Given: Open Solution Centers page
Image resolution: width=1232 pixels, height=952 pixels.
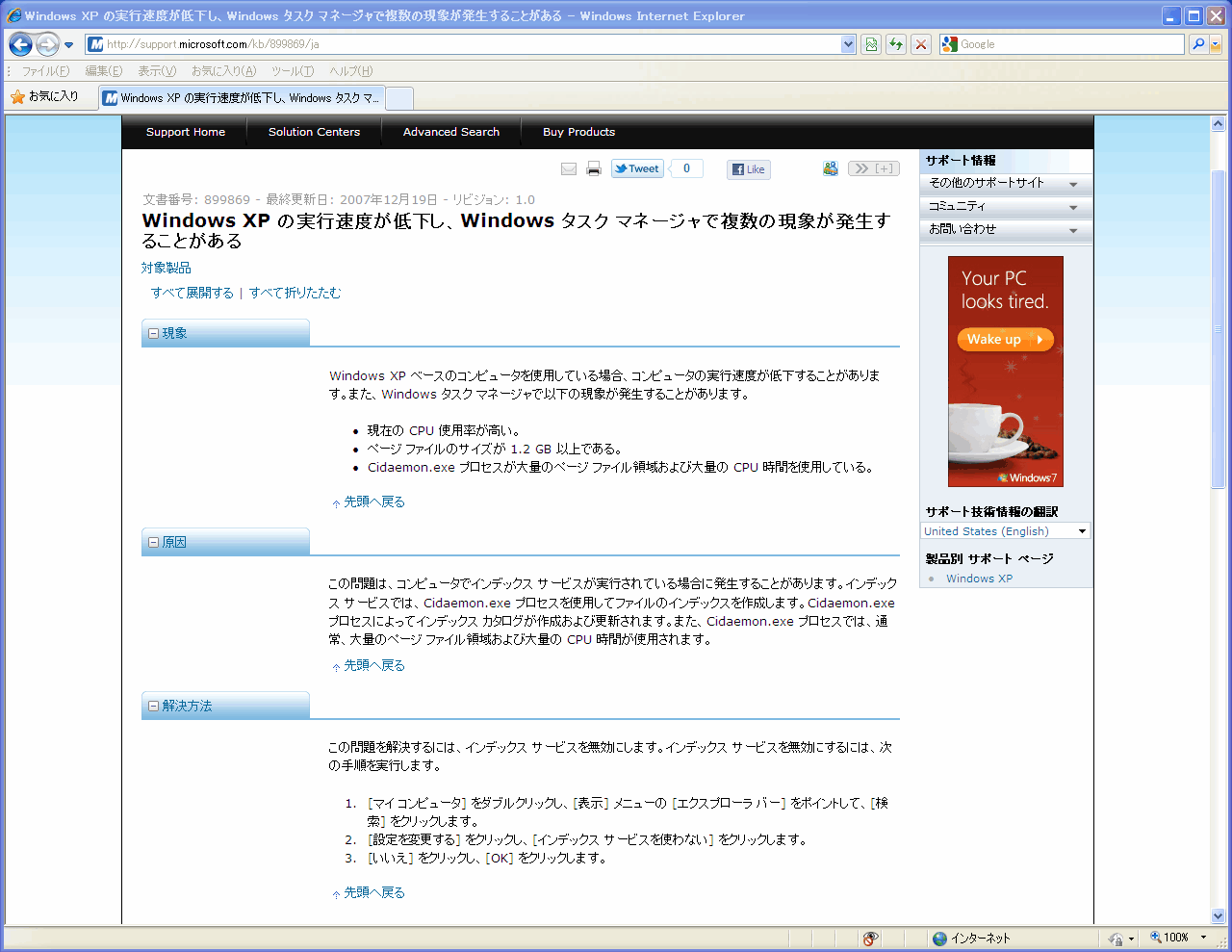Looking at the screenshot, I should pos(314,132).
